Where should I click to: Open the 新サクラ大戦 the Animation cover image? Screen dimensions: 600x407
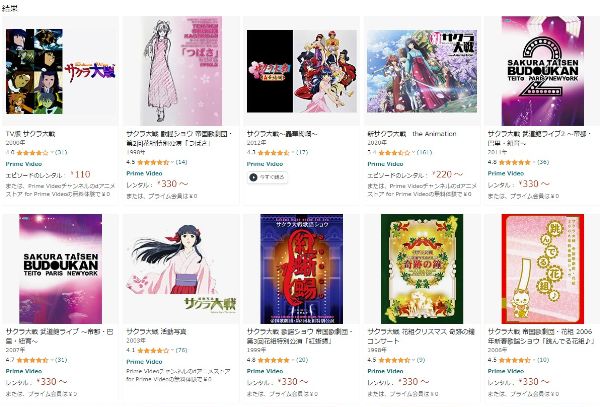(x=422, y=72)
